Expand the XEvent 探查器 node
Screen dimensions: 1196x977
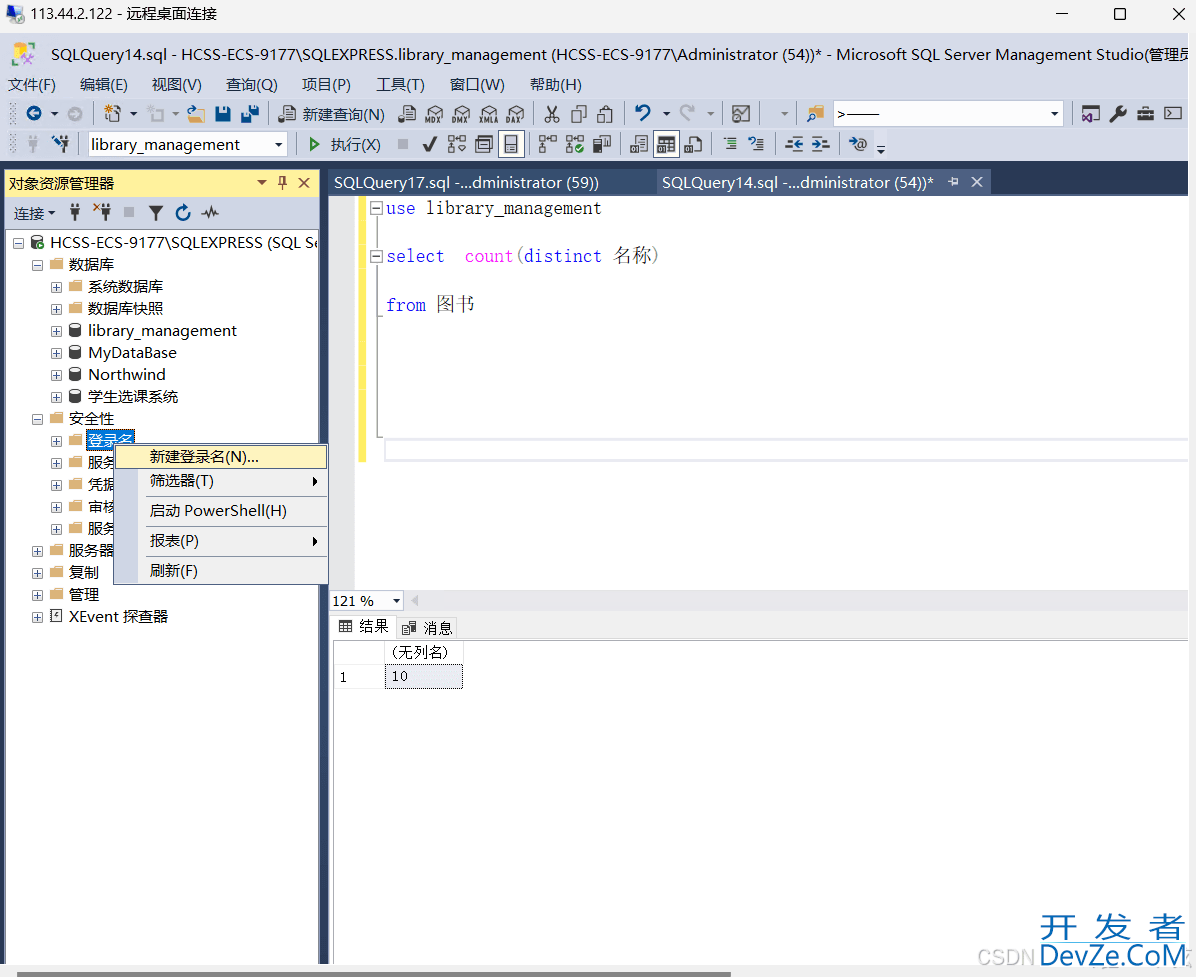[x=37, y=617]
